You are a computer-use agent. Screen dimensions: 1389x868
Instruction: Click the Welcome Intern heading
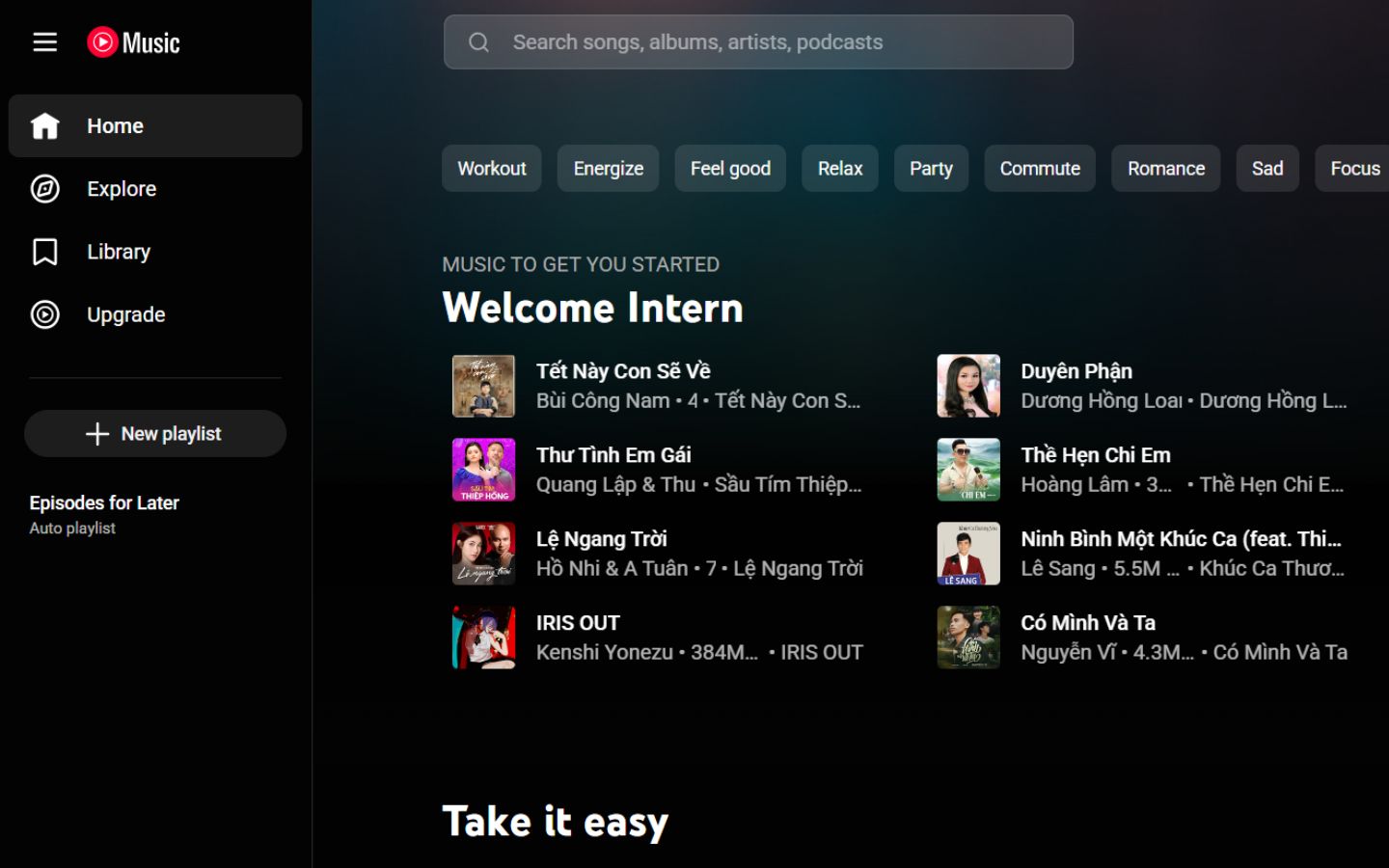click(x=592, y=309)
